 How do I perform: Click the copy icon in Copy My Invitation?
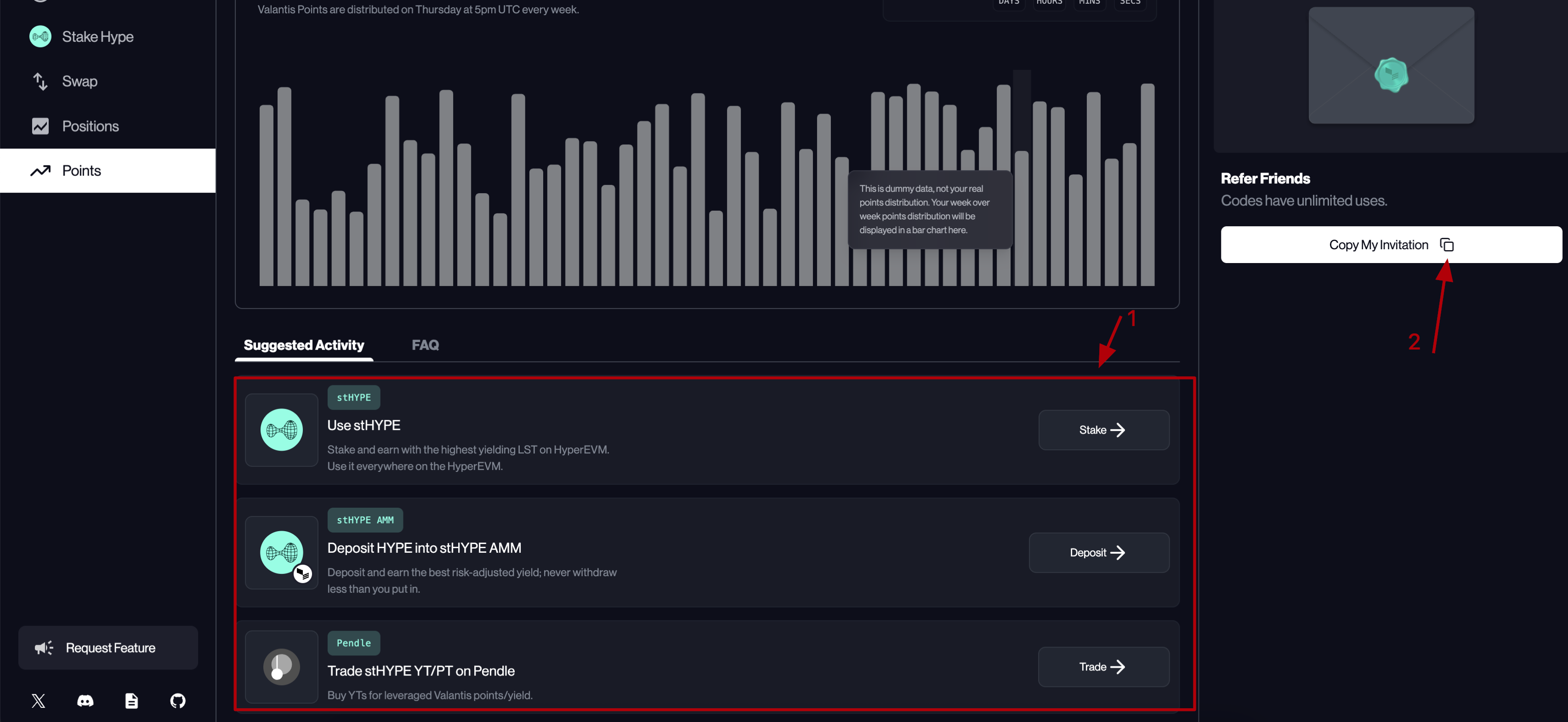tap(1446, 245)
